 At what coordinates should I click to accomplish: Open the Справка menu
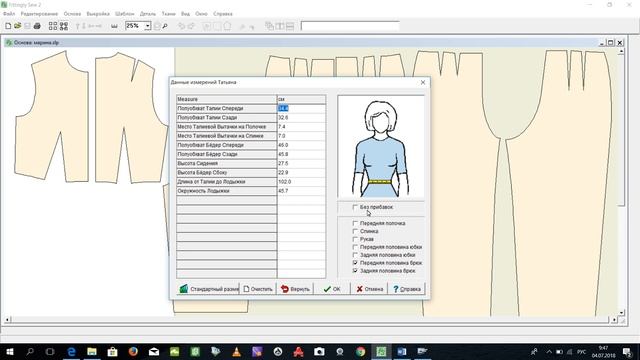[223, 14]
